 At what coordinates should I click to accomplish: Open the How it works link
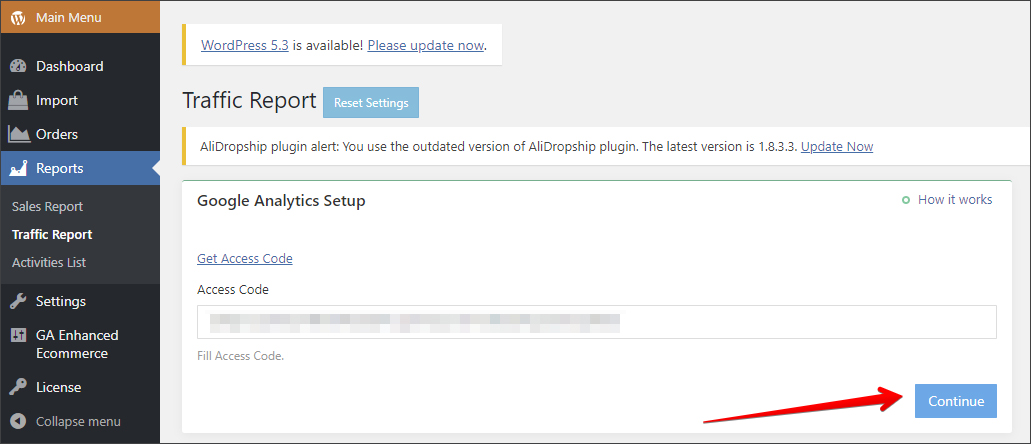click(x=955, y=200)
